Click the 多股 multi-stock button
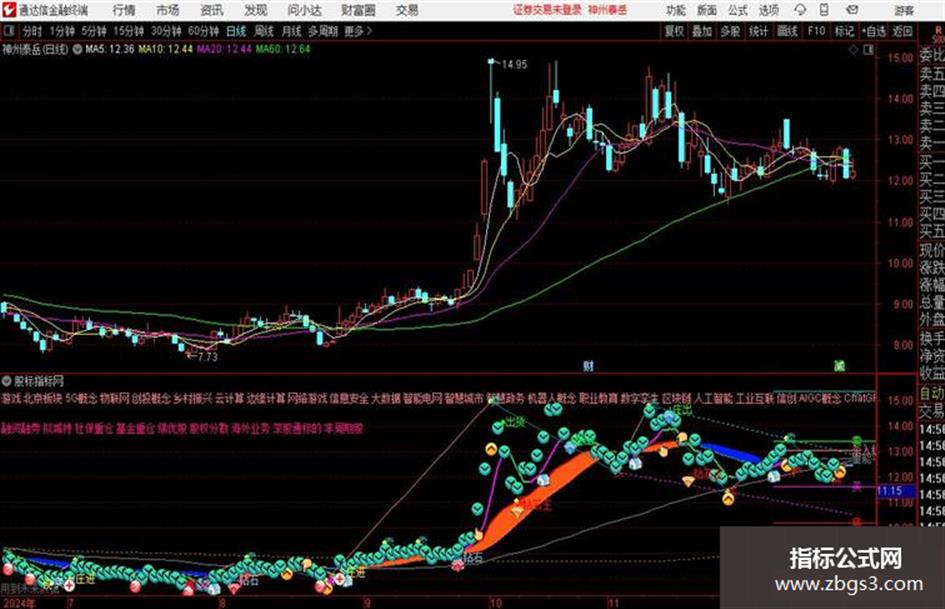Image resolution: width=945 pixels, height=609 pixels. (730, 31)
